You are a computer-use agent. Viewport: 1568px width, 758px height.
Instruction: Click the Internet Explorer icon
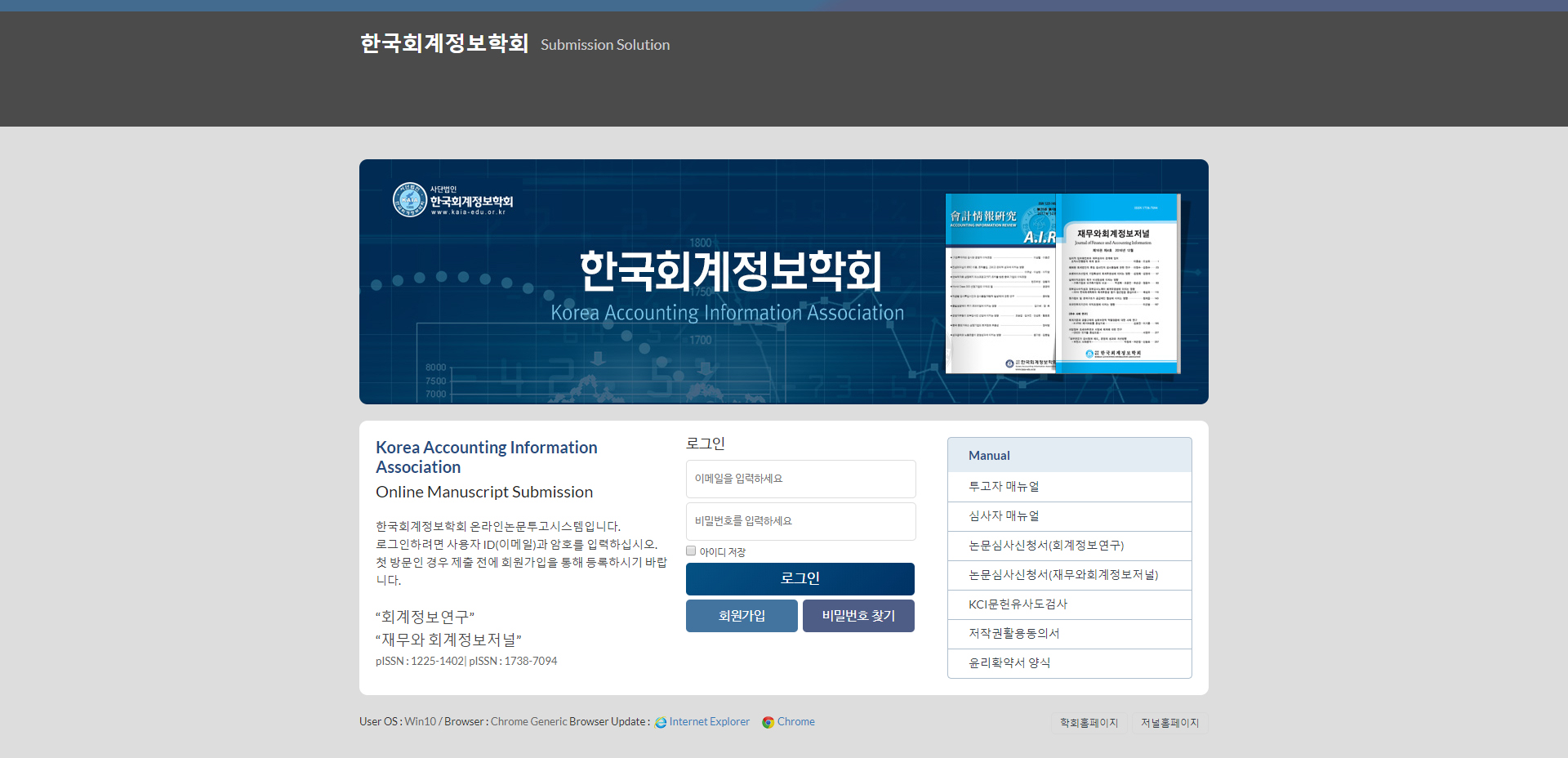coord(661,723)
